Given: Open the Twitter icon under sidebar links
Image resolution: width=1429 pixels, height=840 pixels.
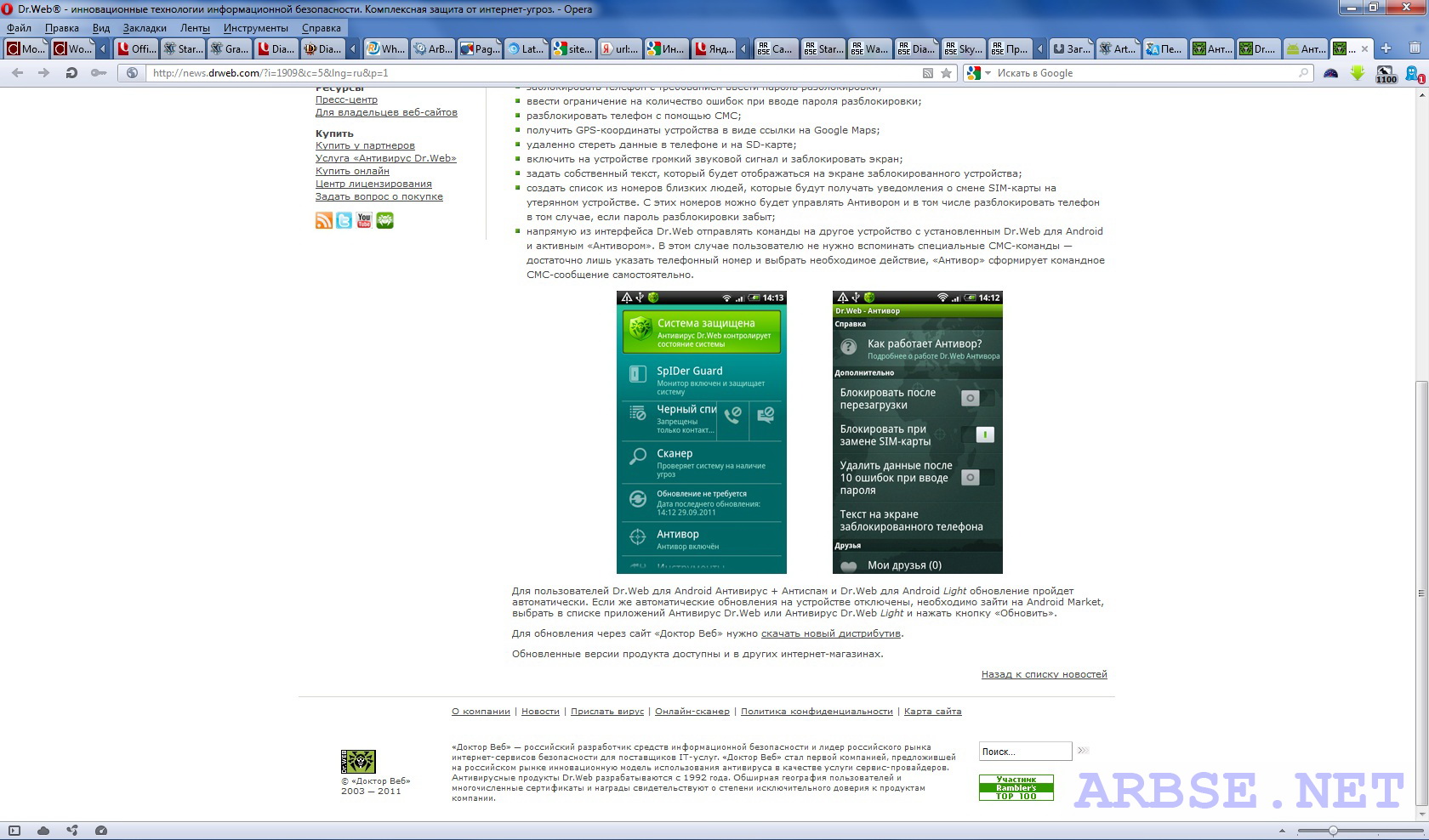Looking at the screenshot, I should click(x=344, y=221).
